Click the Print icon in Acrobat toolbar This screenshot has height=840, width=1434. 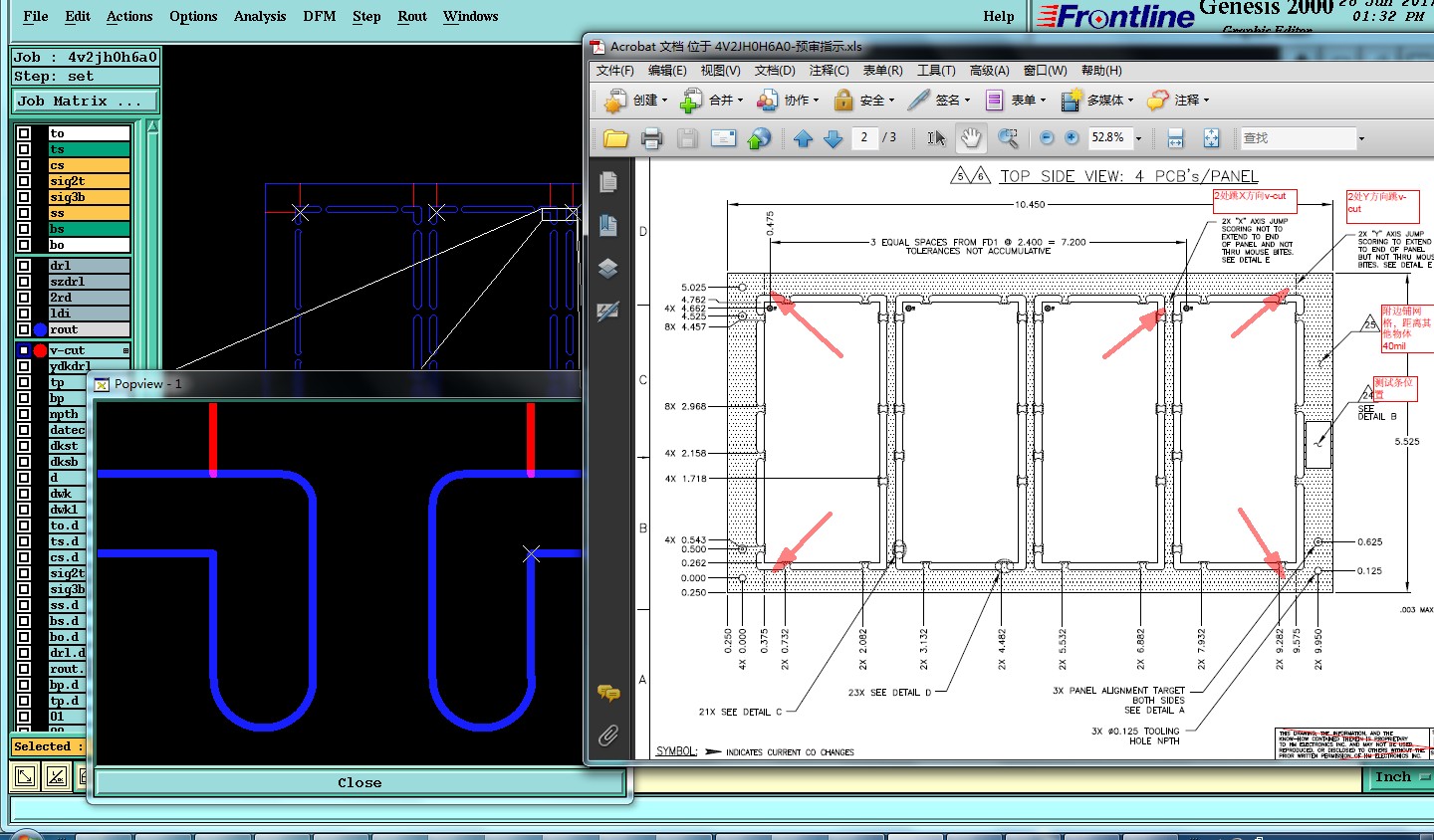coord(651,138)
